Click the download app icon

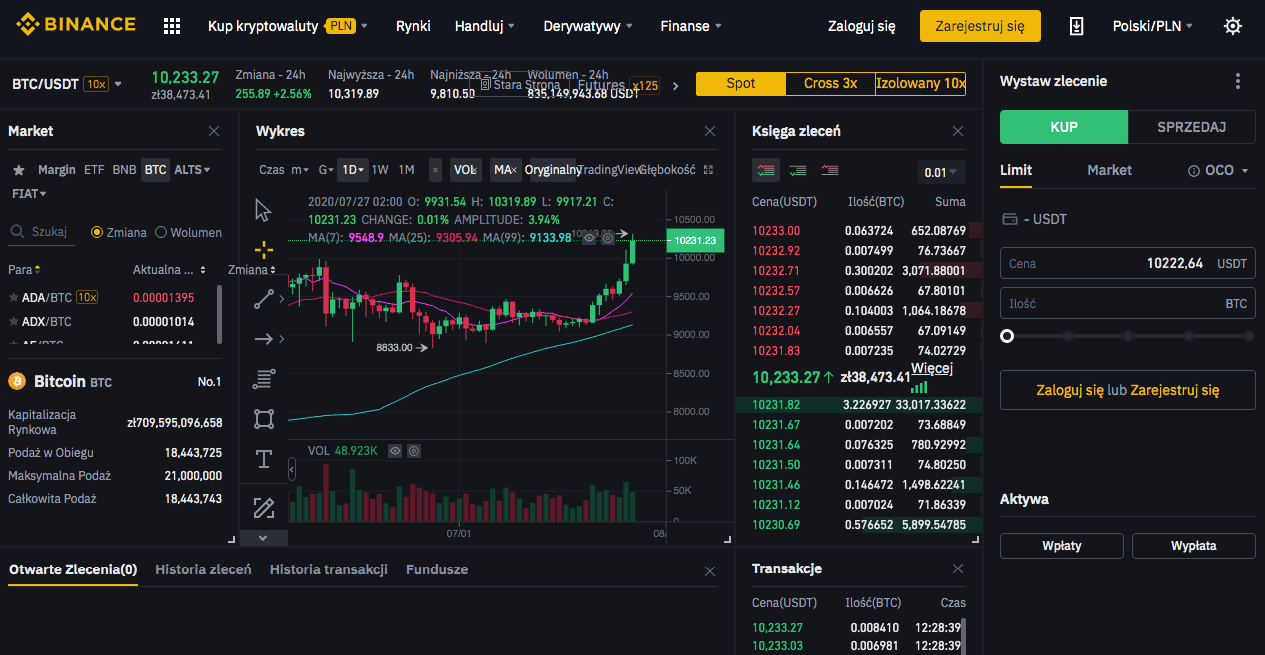(1076, 26)
